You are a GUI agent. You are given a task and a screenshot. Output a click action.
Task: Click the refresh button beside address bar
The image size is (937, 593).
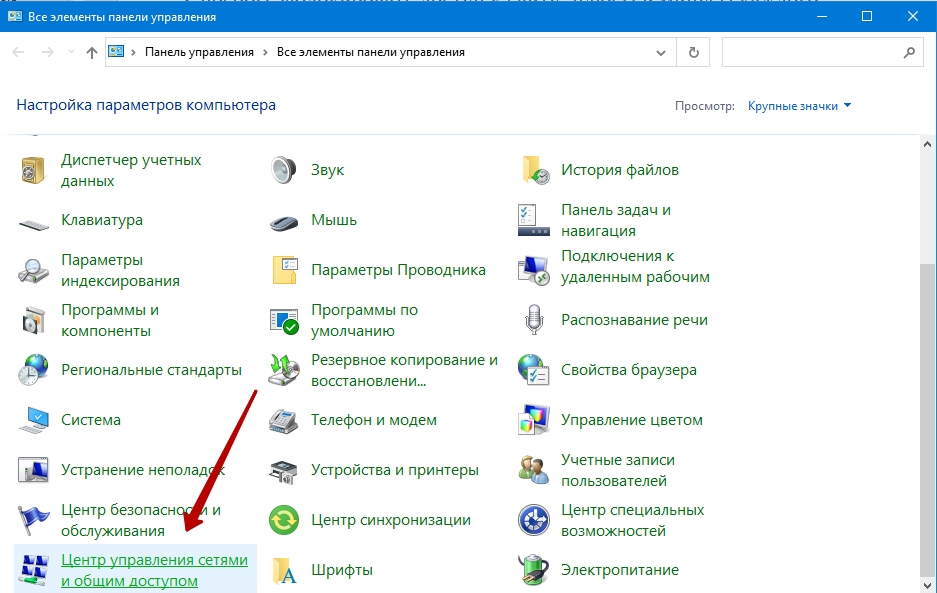coord(693,52)
